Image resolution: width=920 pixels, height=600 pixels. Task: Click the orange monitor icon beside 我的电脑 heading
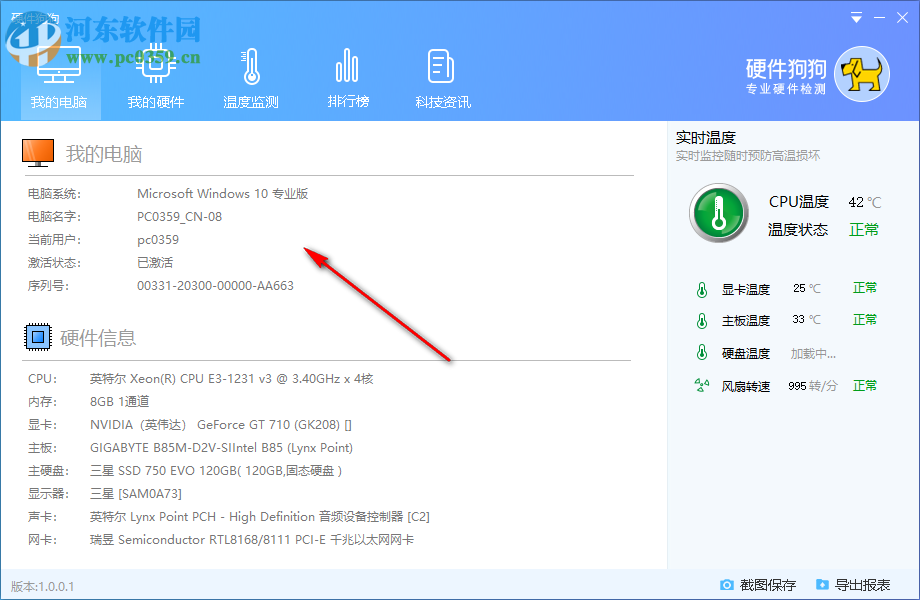38,152
